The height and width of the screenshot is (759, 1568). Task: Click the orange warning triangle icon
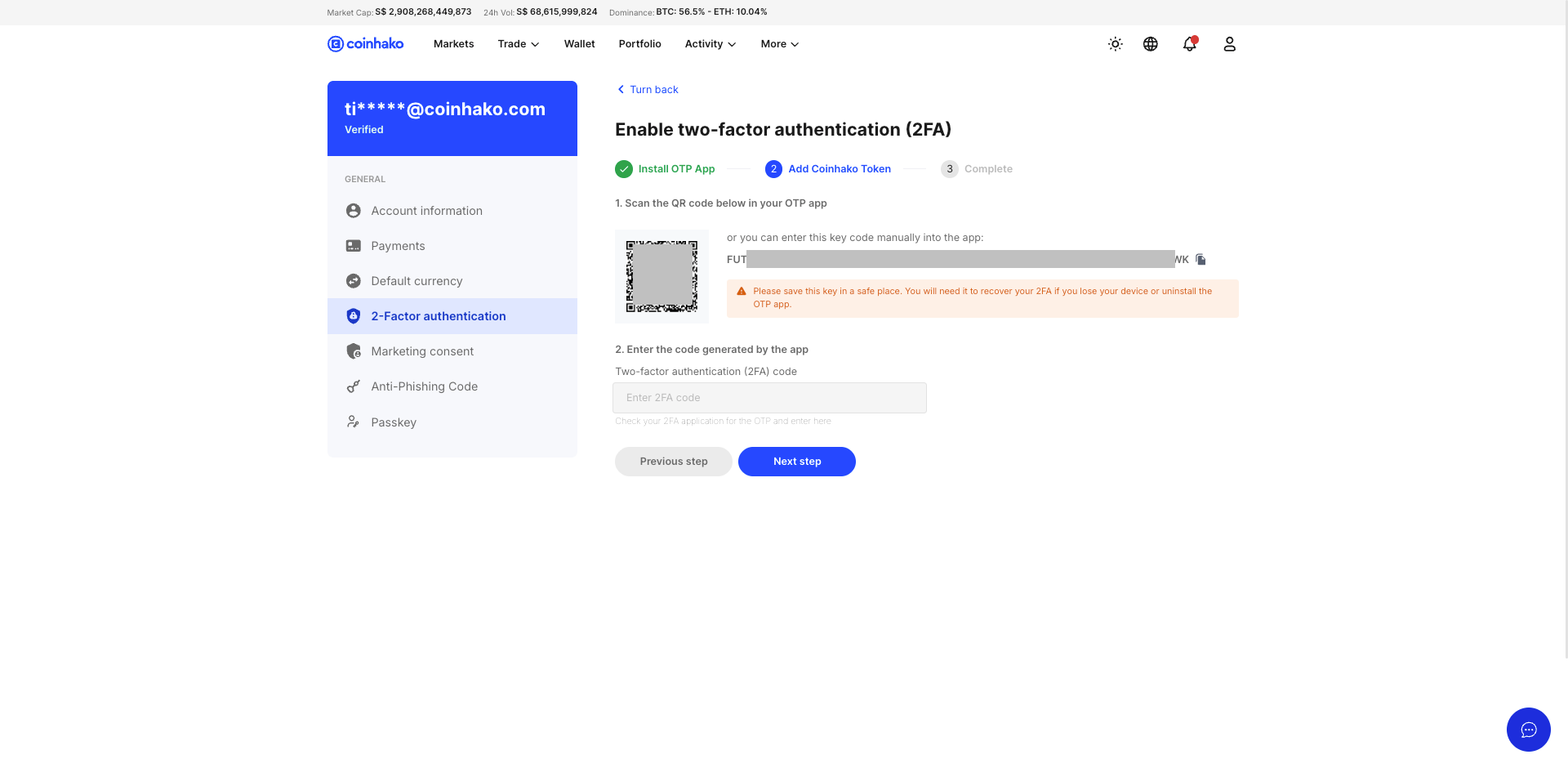pyautogui.click(x=742, y=292)
